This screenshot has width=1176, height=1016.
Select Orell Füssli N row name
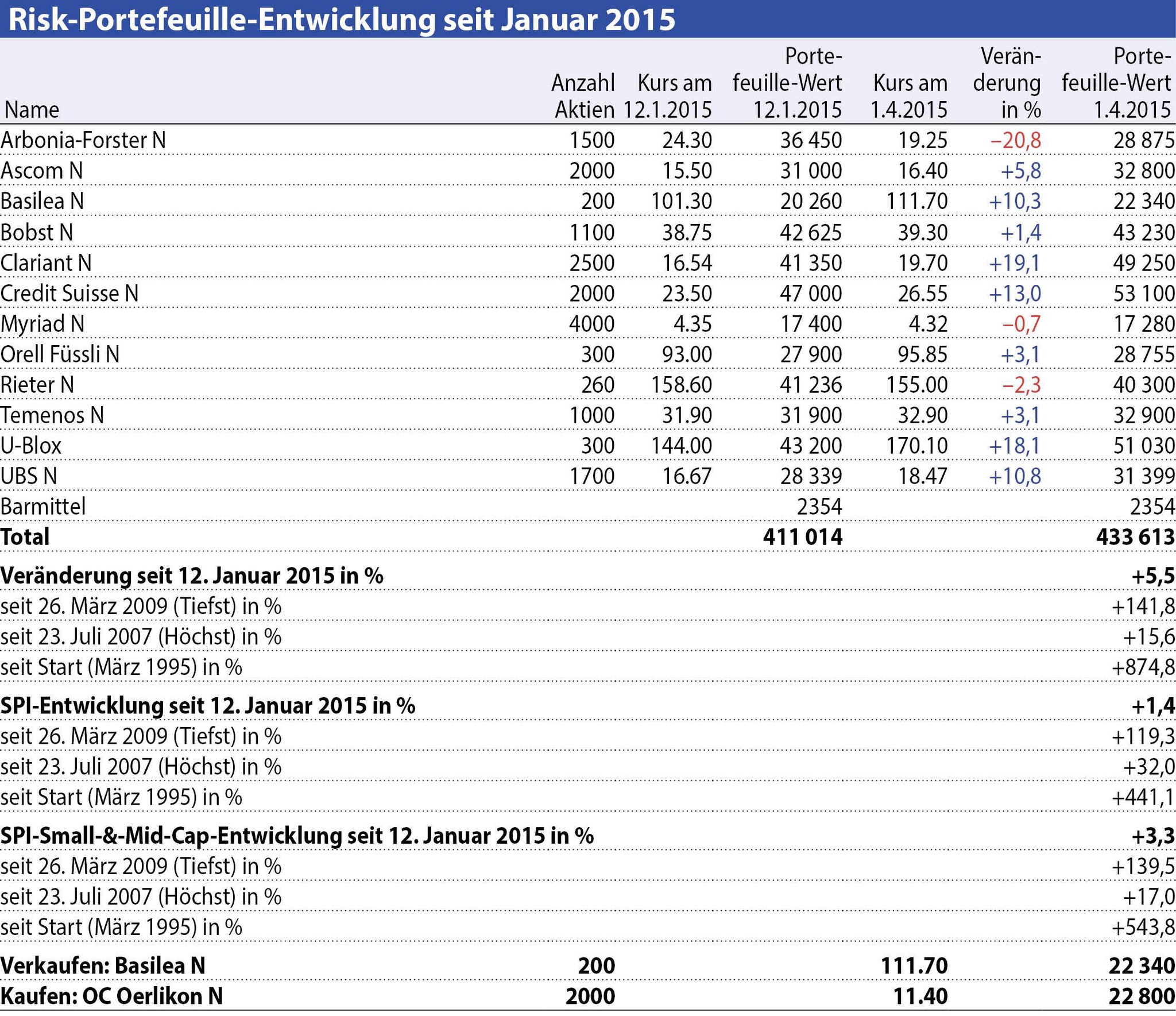click(60, 354)
